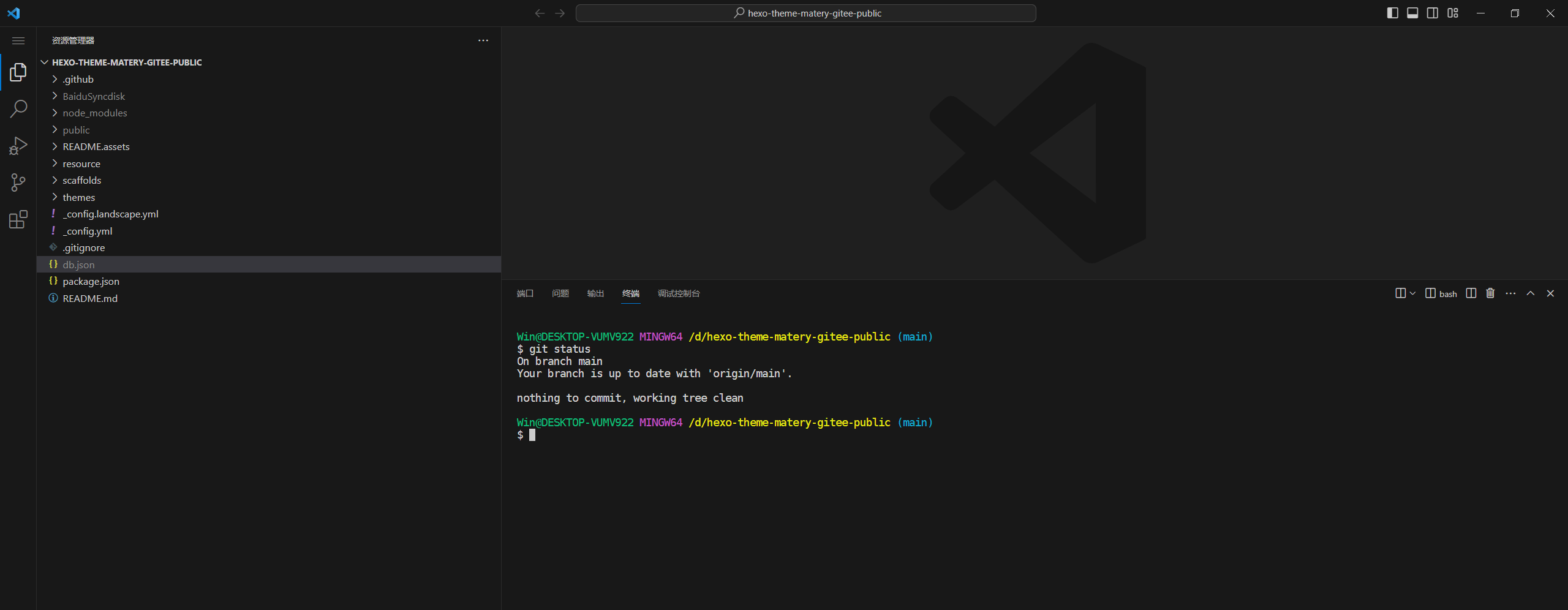Select the db.json file
Viewport: 1568px width, 610px height.
coord(269,265)
